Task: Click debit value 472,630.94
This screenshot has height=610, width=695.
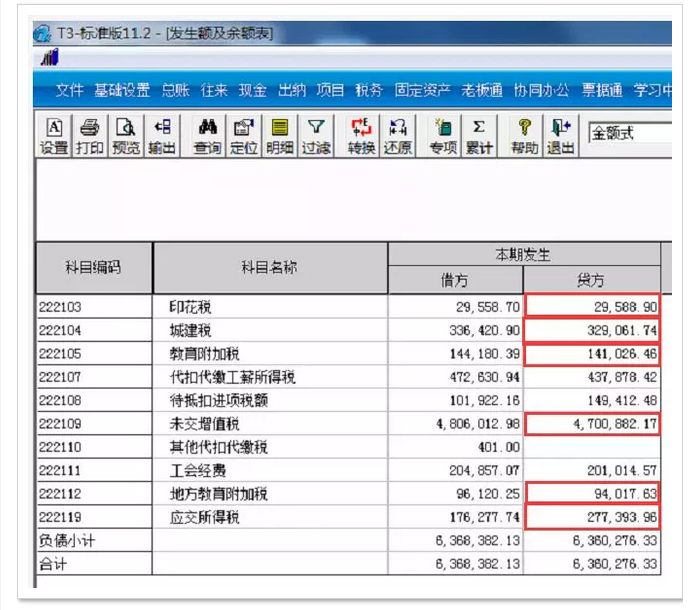Action: 484,377
